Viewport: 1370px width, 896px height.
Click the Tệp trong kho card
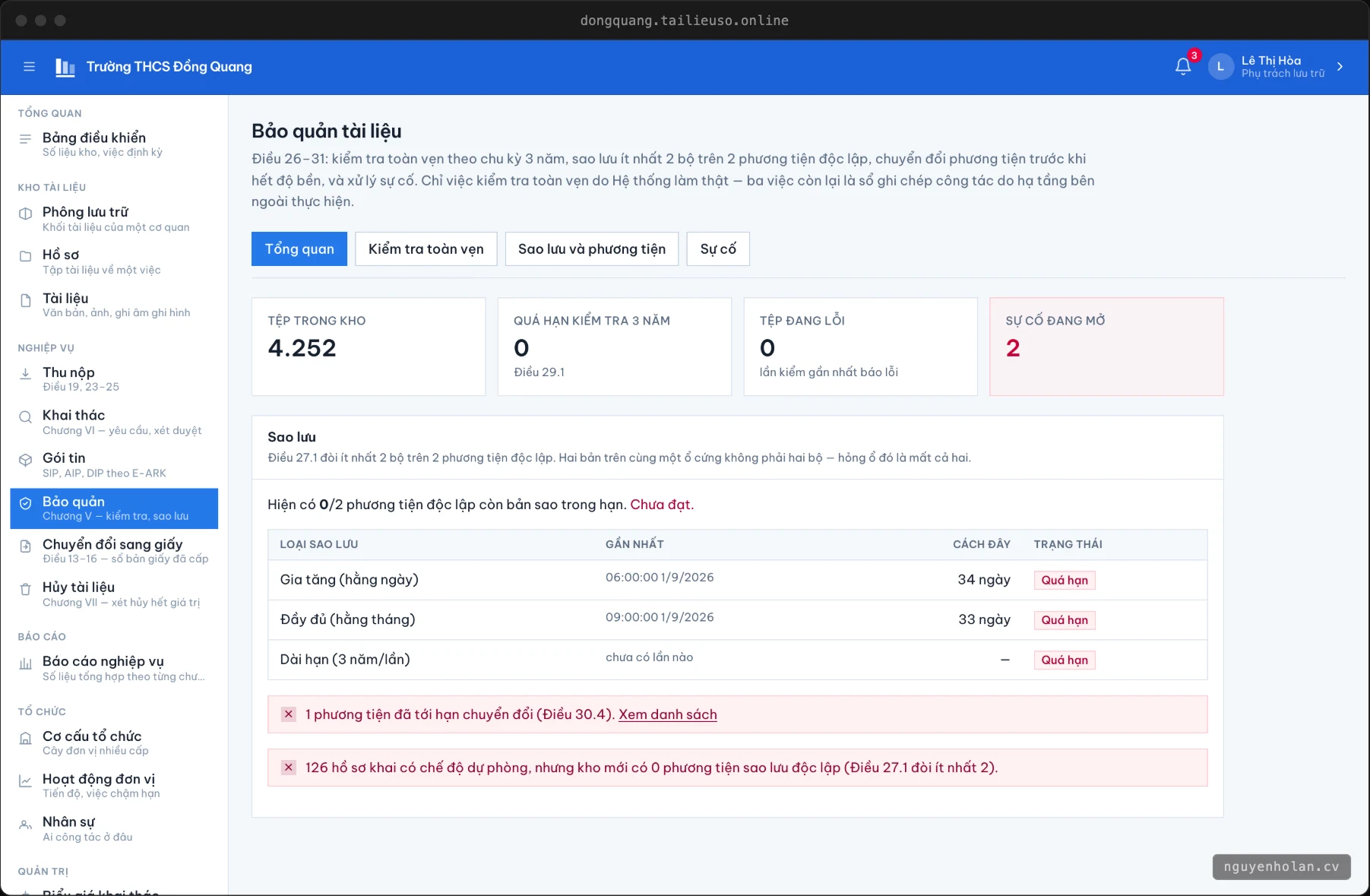(x=369, y=347)
